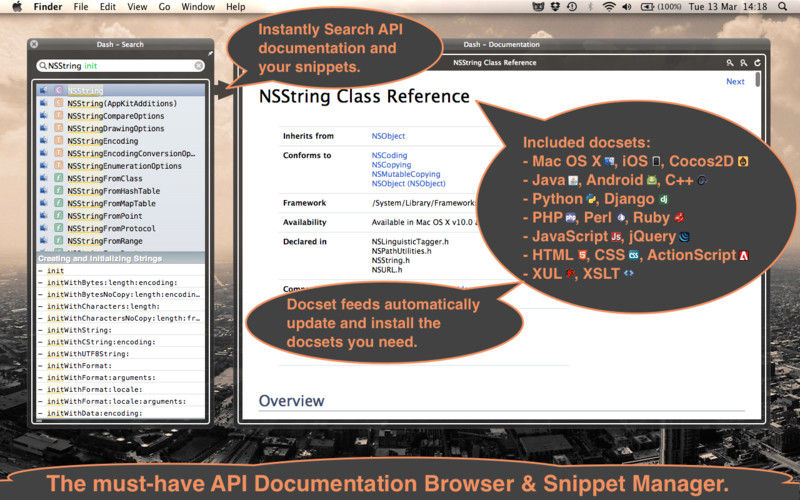Image resolution: width=800 pixels, height=500 pixels.
Task: Select the NSStringCompareOptions result
Action: (121, 116)
